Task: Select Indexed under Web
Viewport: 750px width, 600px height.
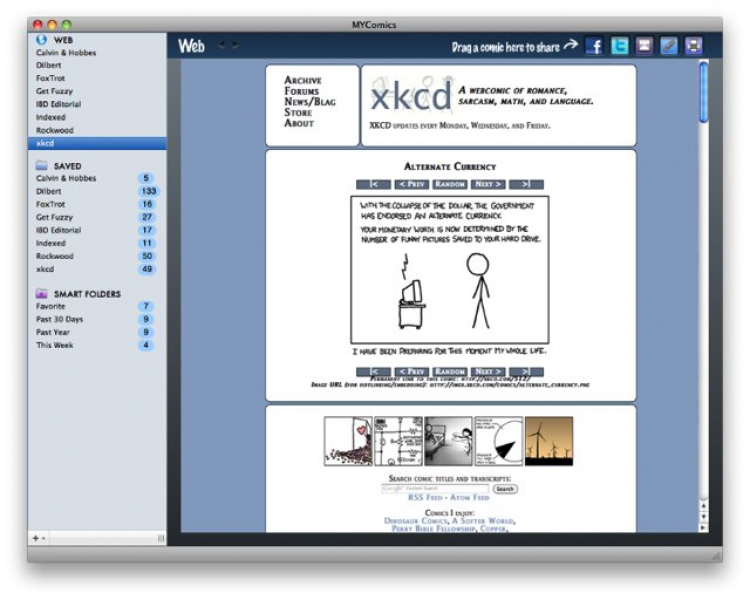Action: point(50,117)
